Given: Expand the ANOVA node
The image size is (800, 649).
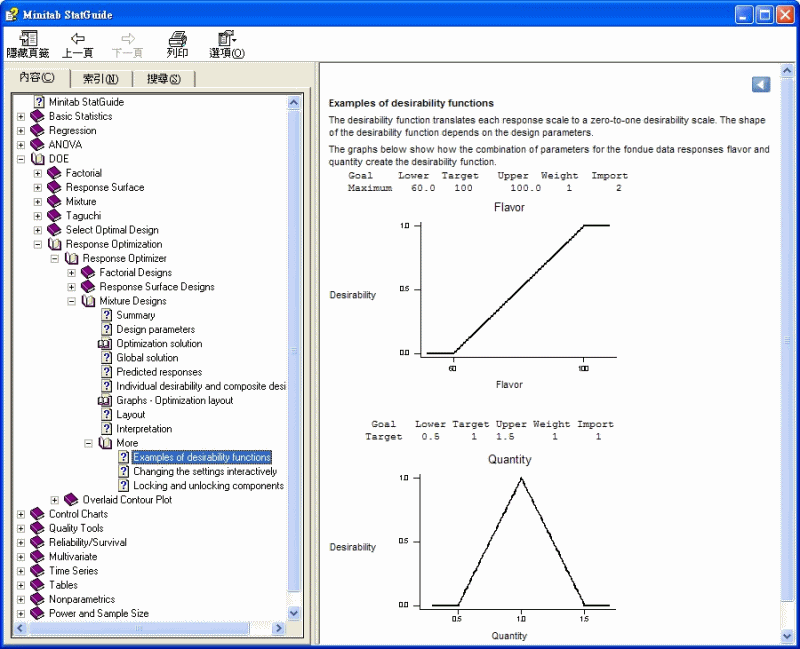Looking at the screenshot, I should 21,145.
